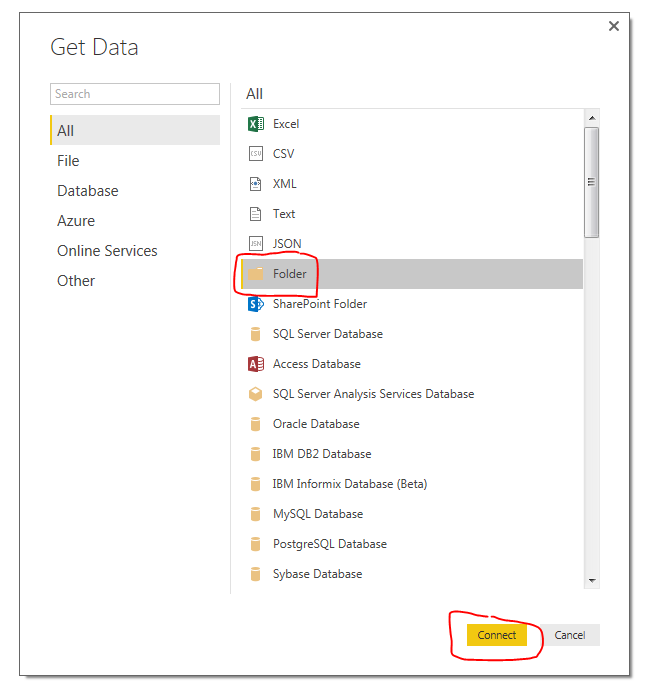Click the Folder connector icon
The width and height of the screenshot is (646, 687).
coord(256,274)
